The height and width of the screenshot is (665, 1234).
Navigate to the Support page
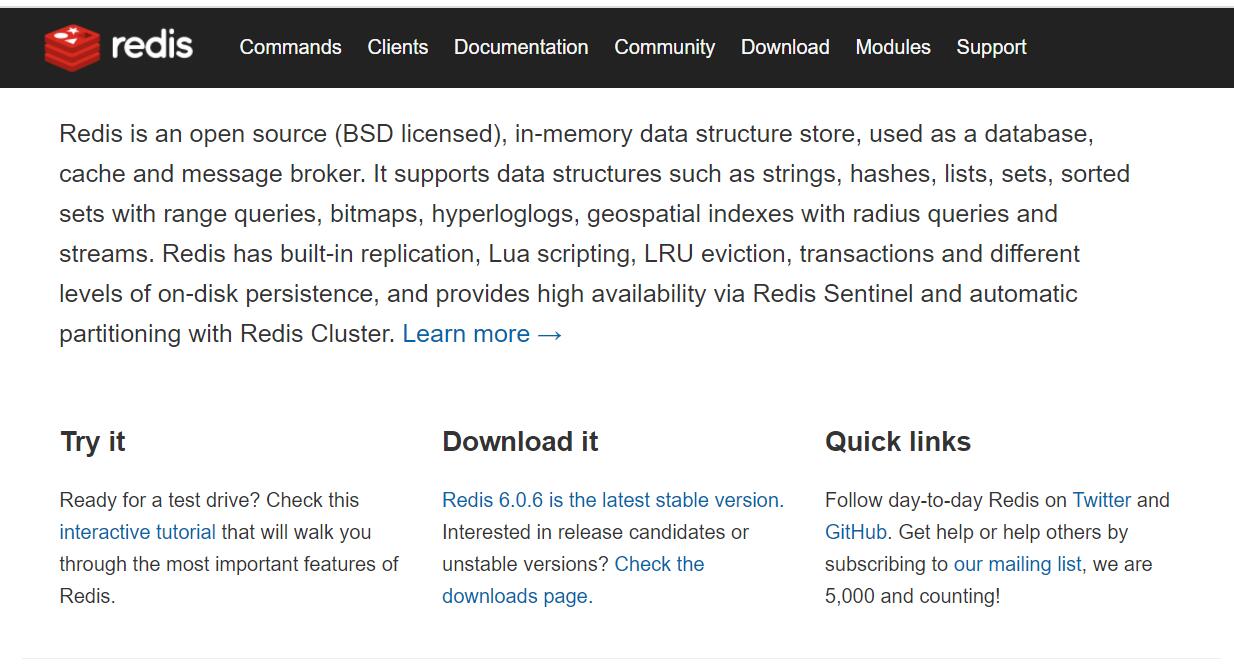(991, 47)
